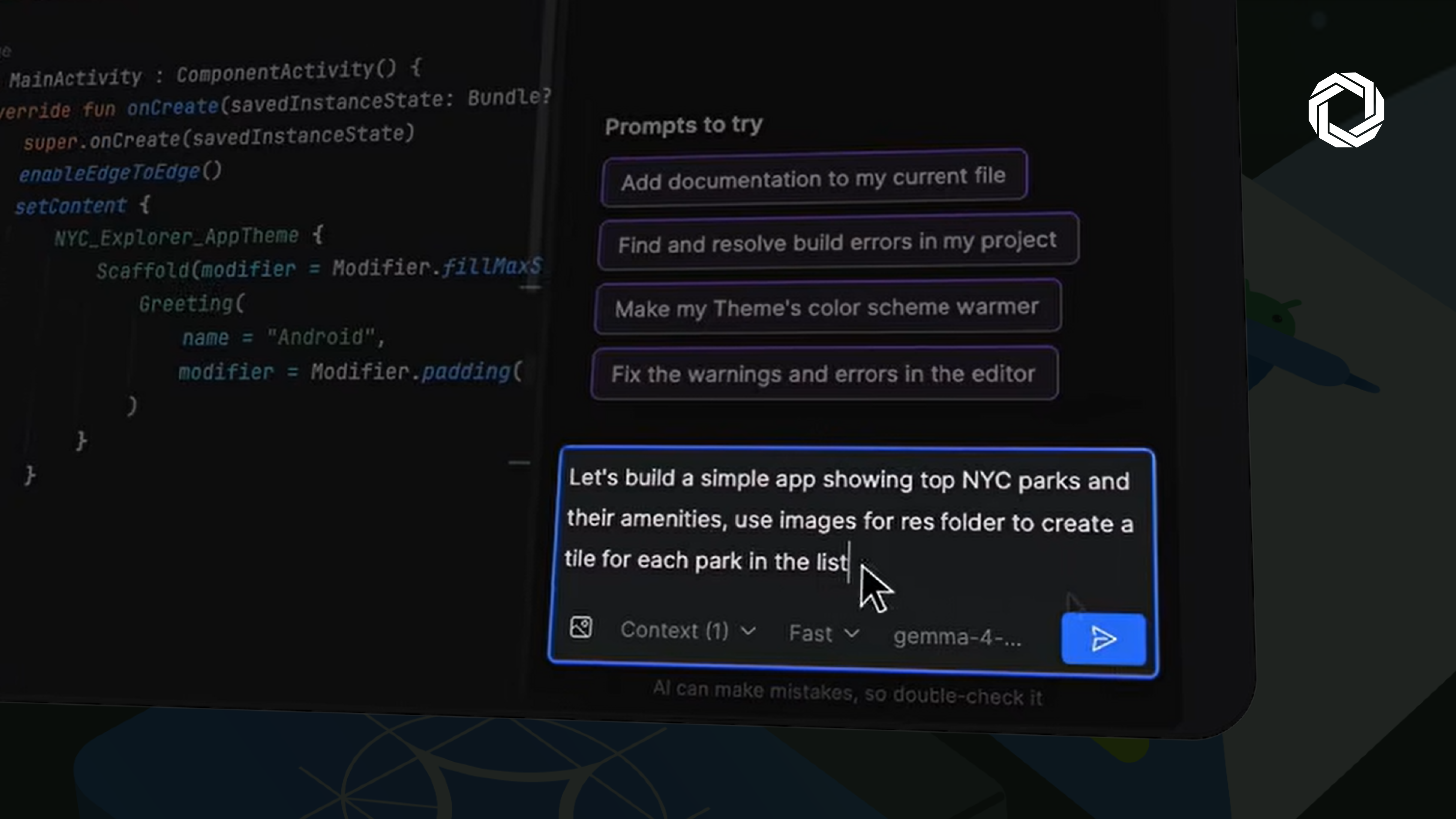1456x819 pixels.
Task: Click the onCreate function name
Action: pos(172,107)
